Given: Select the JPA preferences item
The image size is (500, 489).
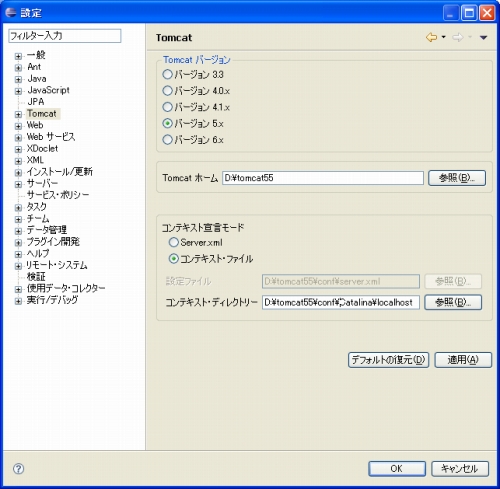Looking at the screenshot, I should point(36,102).
